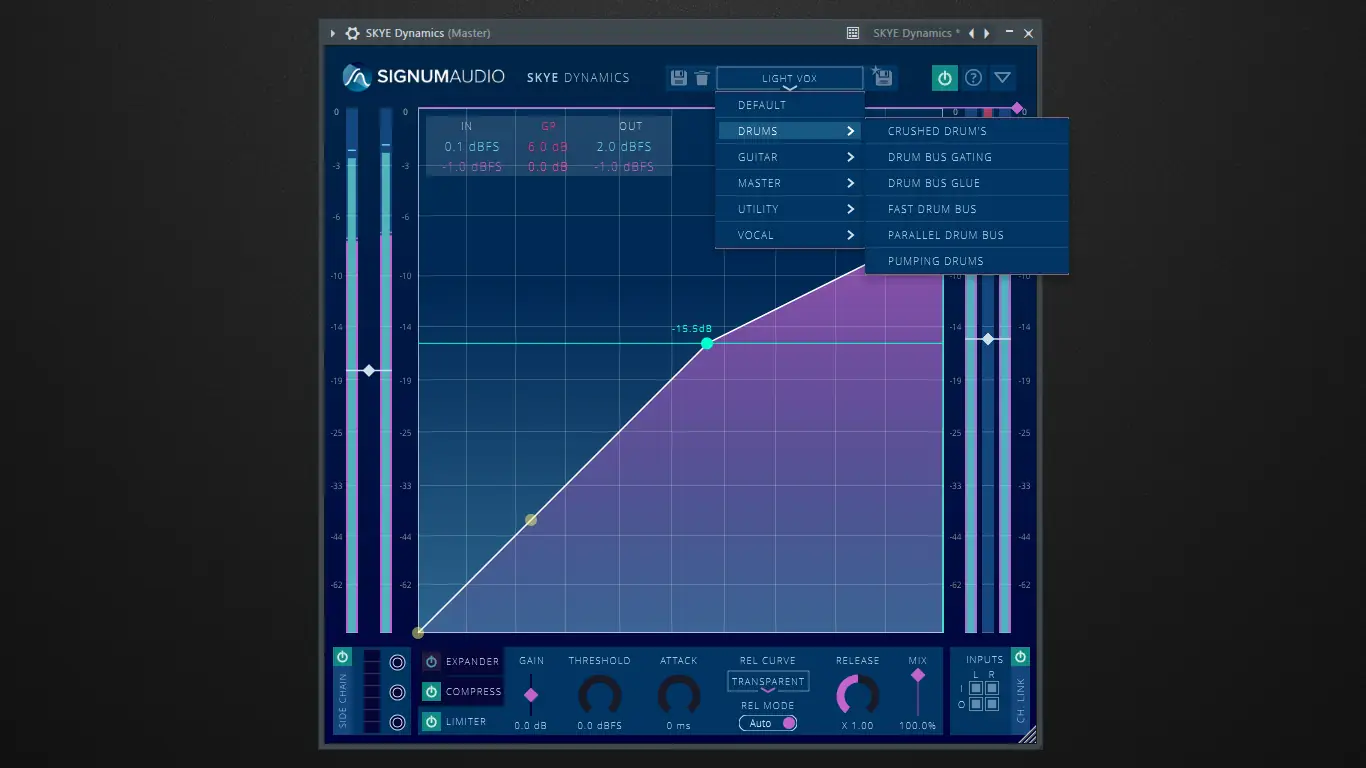Click the top-left input L routing square
Screen dimensions: 1366x768
pyautogui.click(x=977, y=688)
